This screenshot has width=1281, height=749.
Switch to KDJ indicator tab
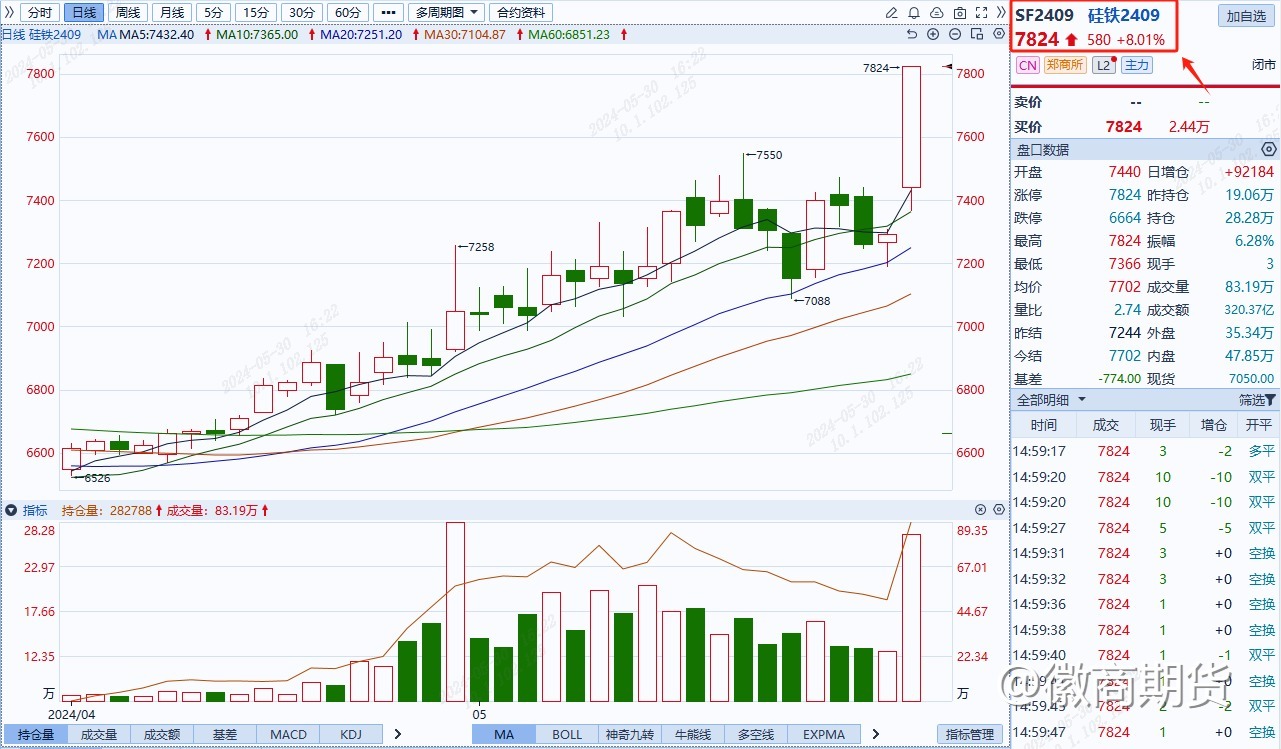coord(351,735)
